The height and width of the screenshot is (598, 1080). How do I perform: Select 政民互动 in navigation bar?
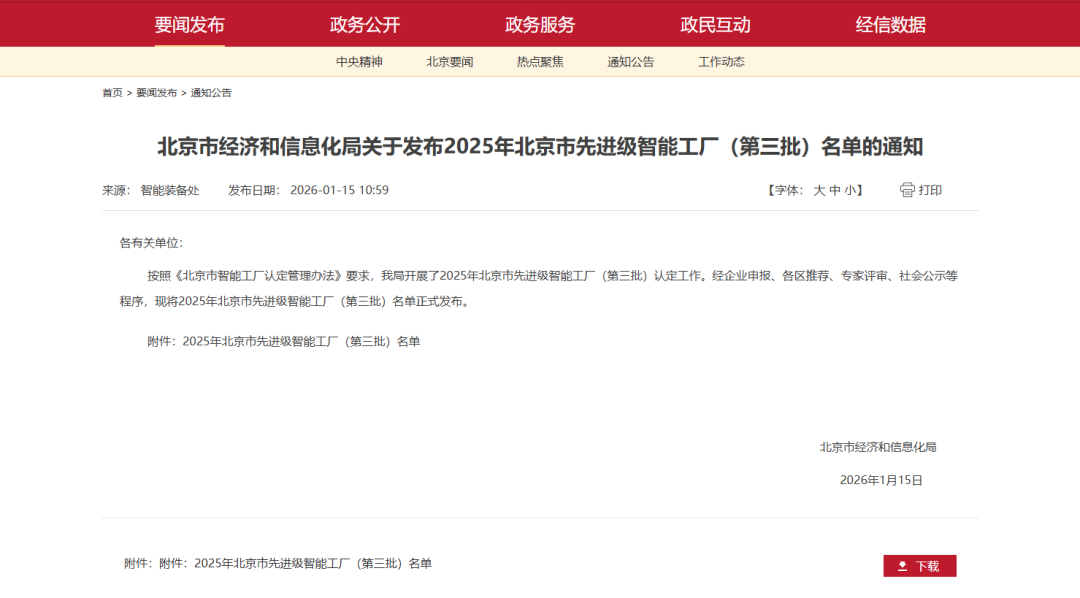(715, 25)
